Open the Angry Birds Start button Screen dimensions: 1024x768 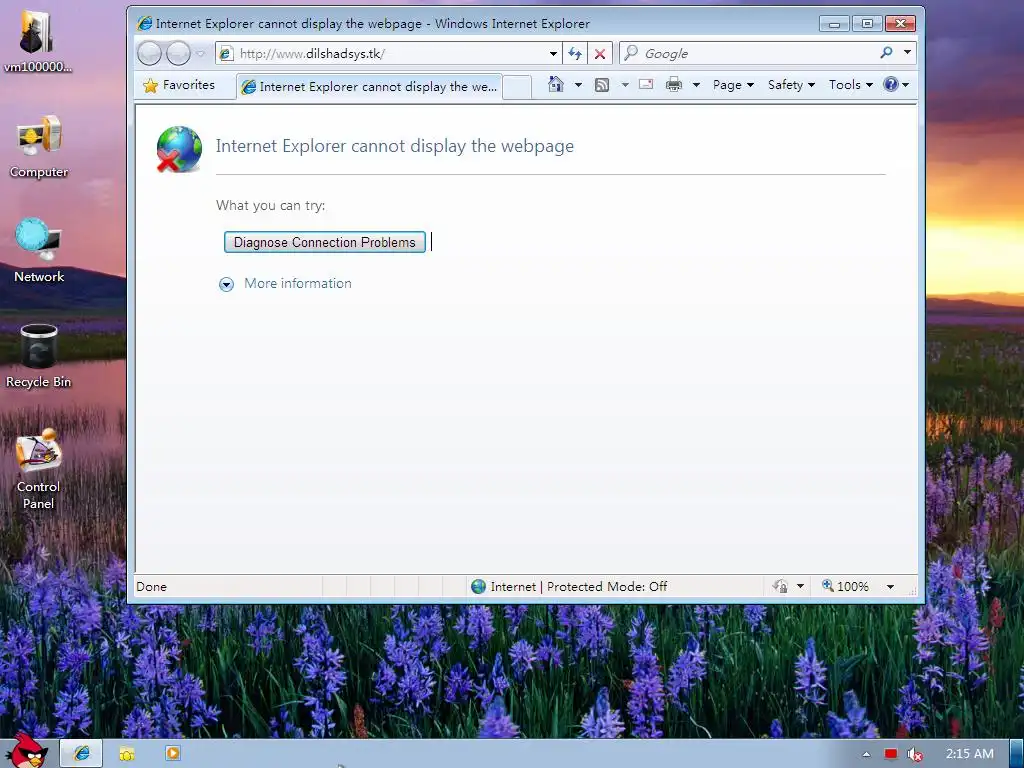pyautogui.click(x=28, y=751)
